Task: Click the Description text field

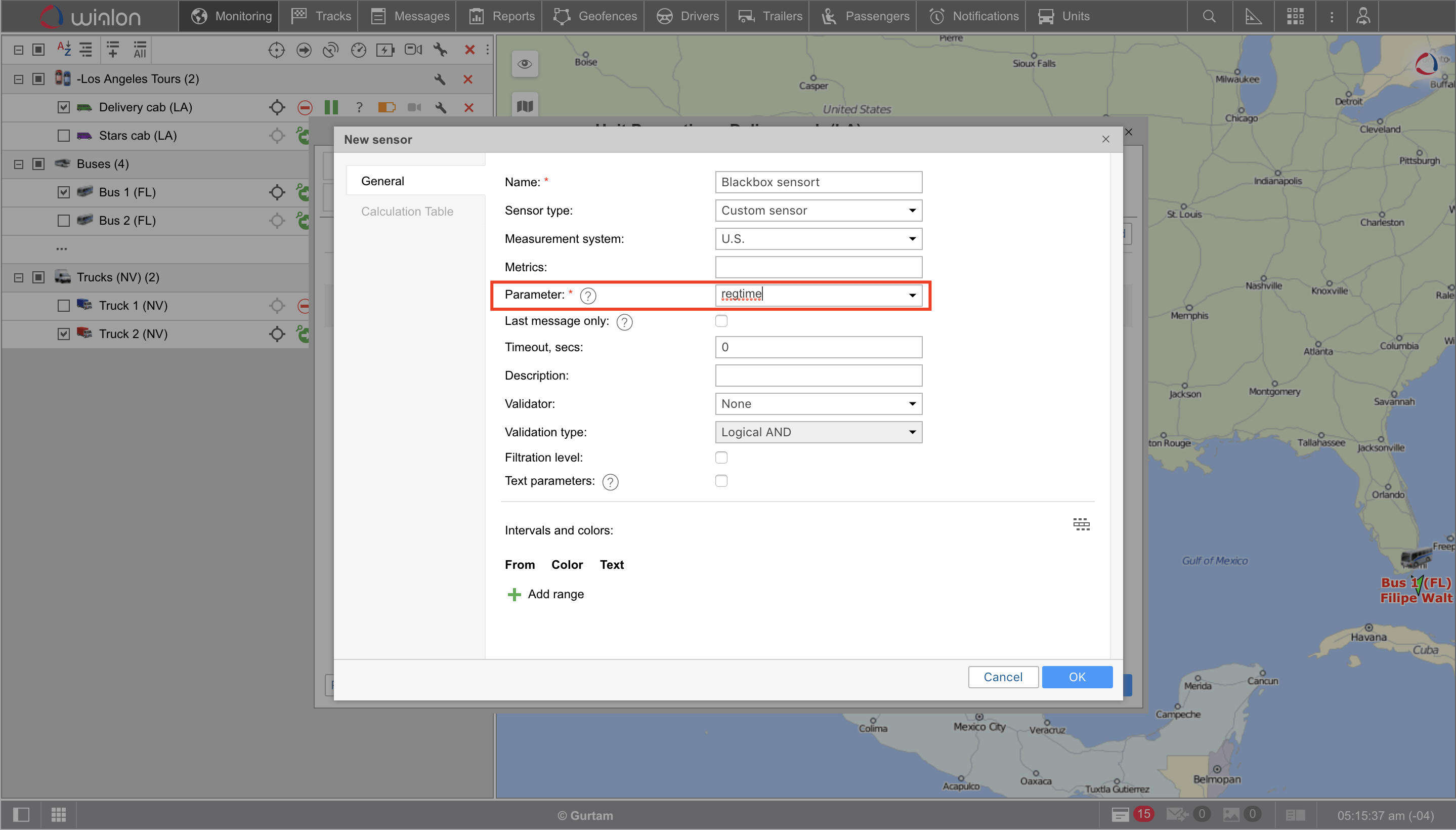Action: point(818,376)
